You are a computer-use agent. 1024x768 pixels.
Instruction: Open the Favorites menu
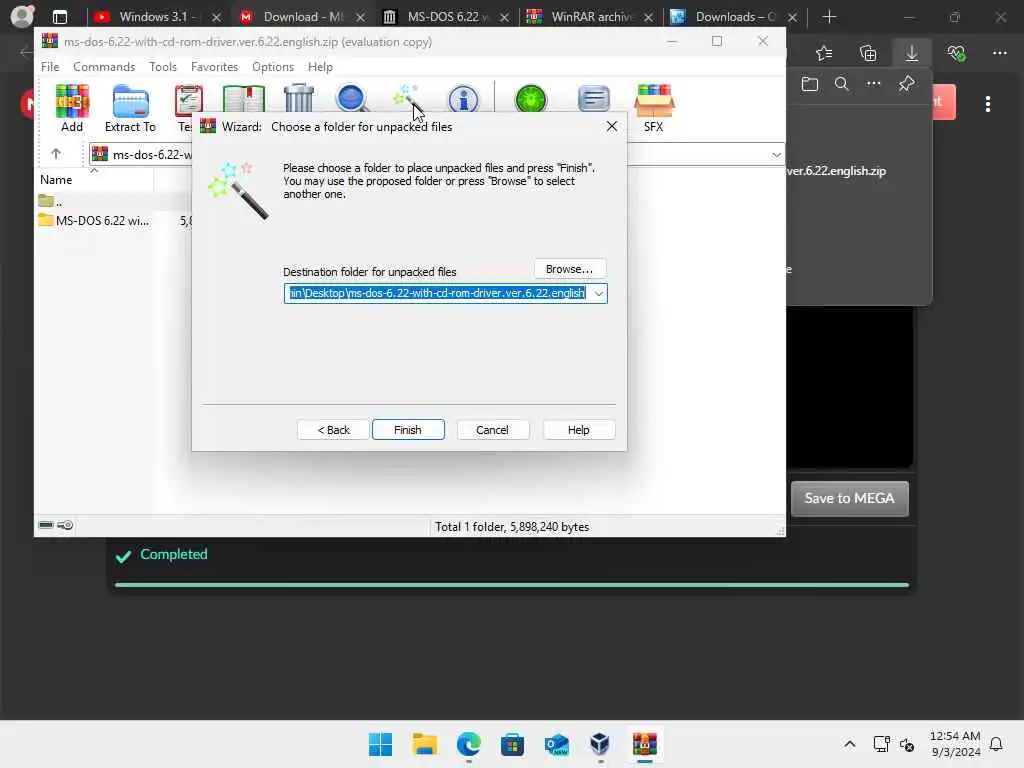pos(214,67)
